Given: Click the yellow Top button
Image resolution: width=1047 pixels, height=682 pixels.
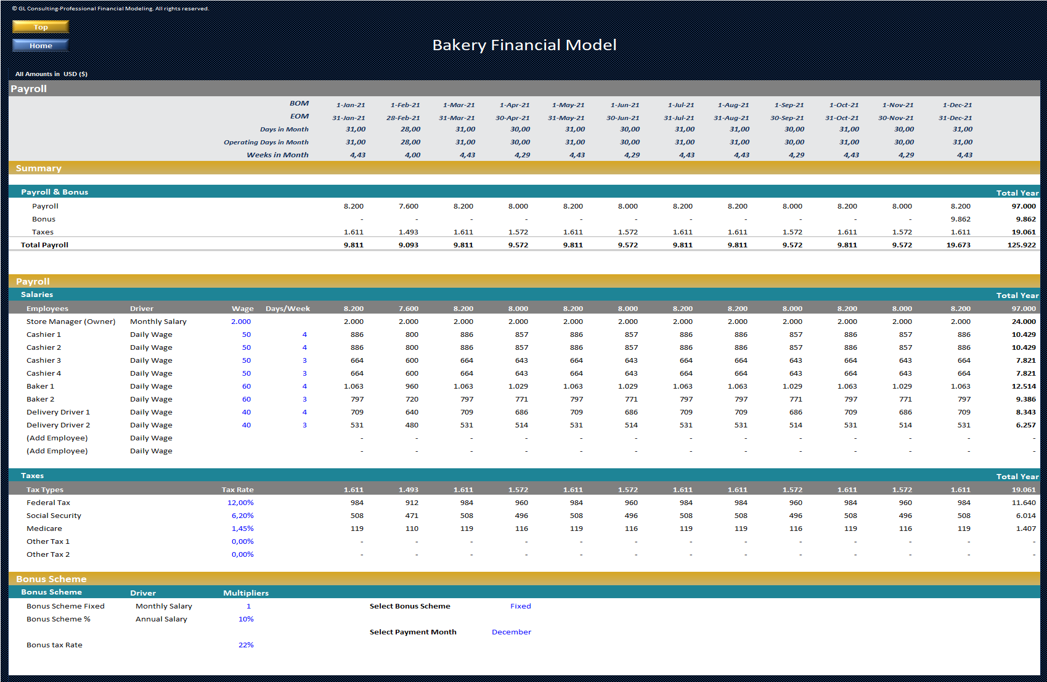Looking at the screenshot, I should point(41,27).
